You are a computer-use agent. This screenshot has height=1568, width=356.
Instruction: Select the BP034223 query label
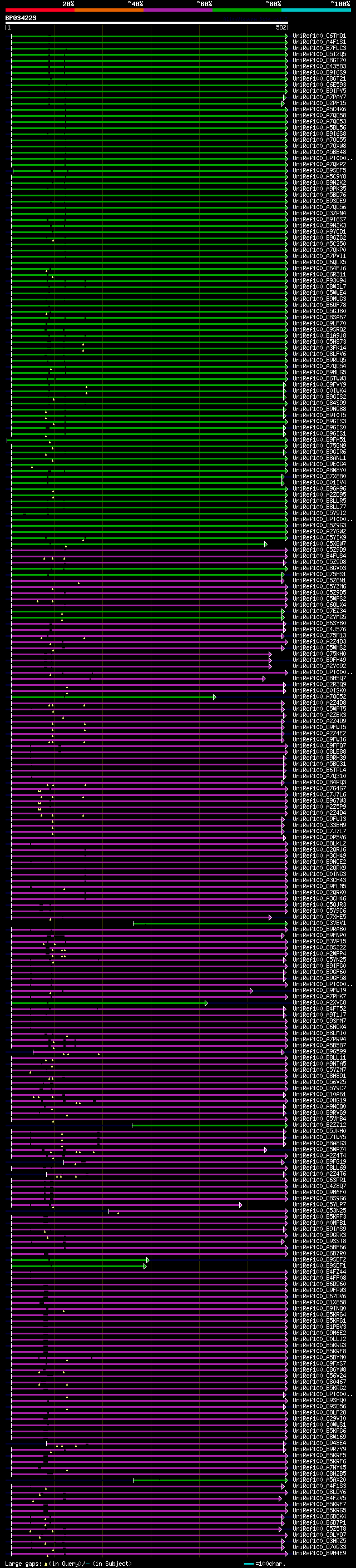click(21, 18)
